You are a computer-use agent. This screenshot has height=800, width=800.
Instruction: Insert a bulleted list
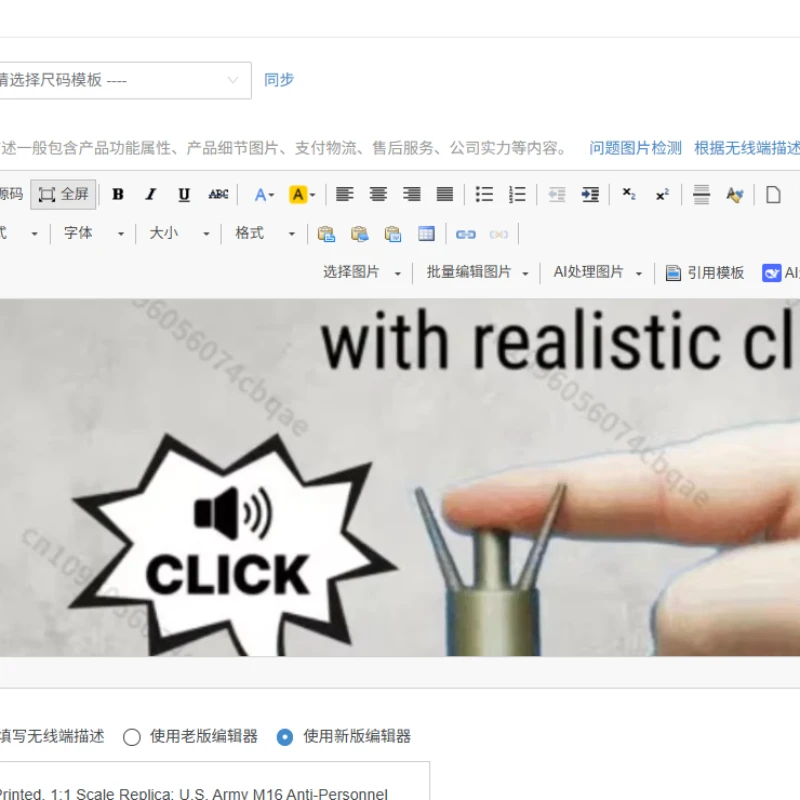[x=484, y=194]
